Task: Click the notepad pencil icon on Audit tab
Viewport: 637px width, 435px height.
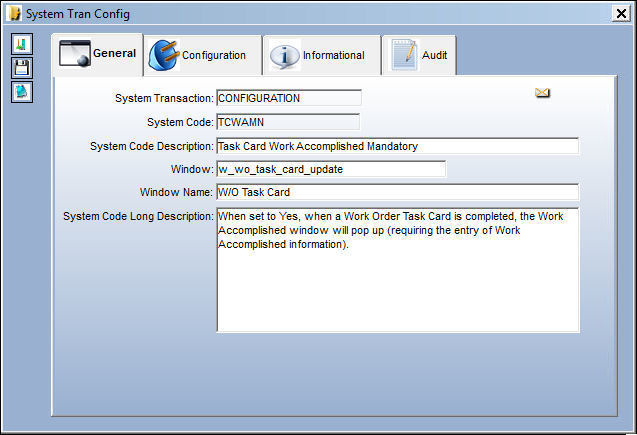Action: [x=405, y=55]
